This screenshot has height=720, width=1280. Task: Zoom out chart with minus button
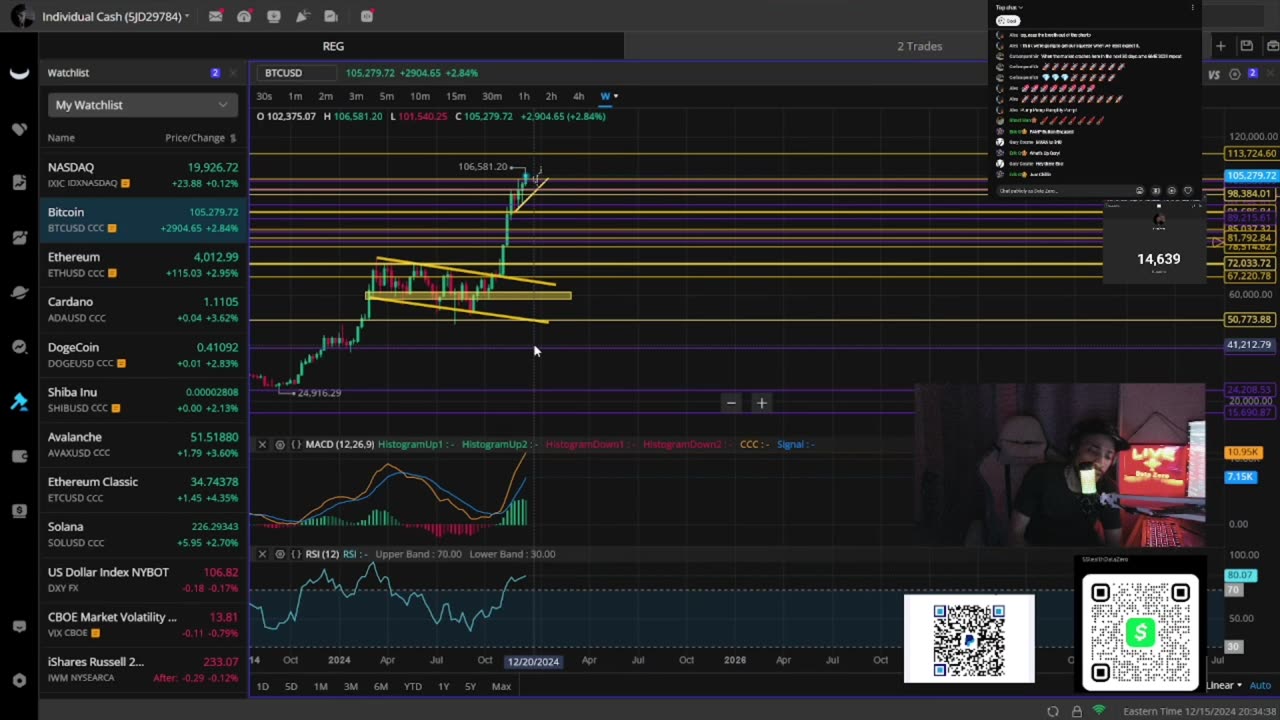coord(731,403)
